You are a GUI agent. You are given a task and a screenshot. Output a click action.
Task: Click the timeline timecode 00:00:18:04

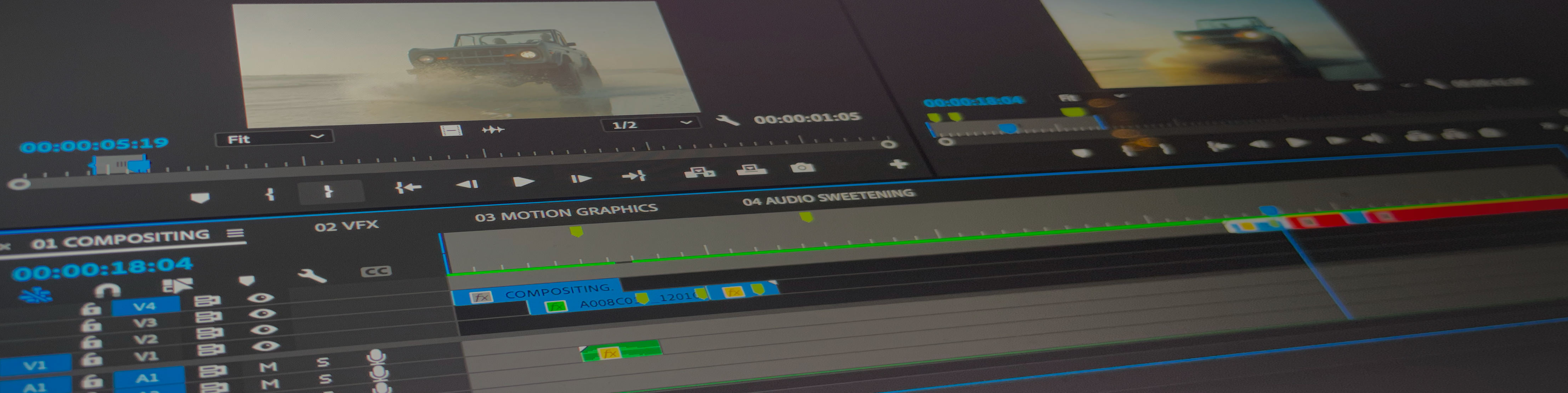102,268
